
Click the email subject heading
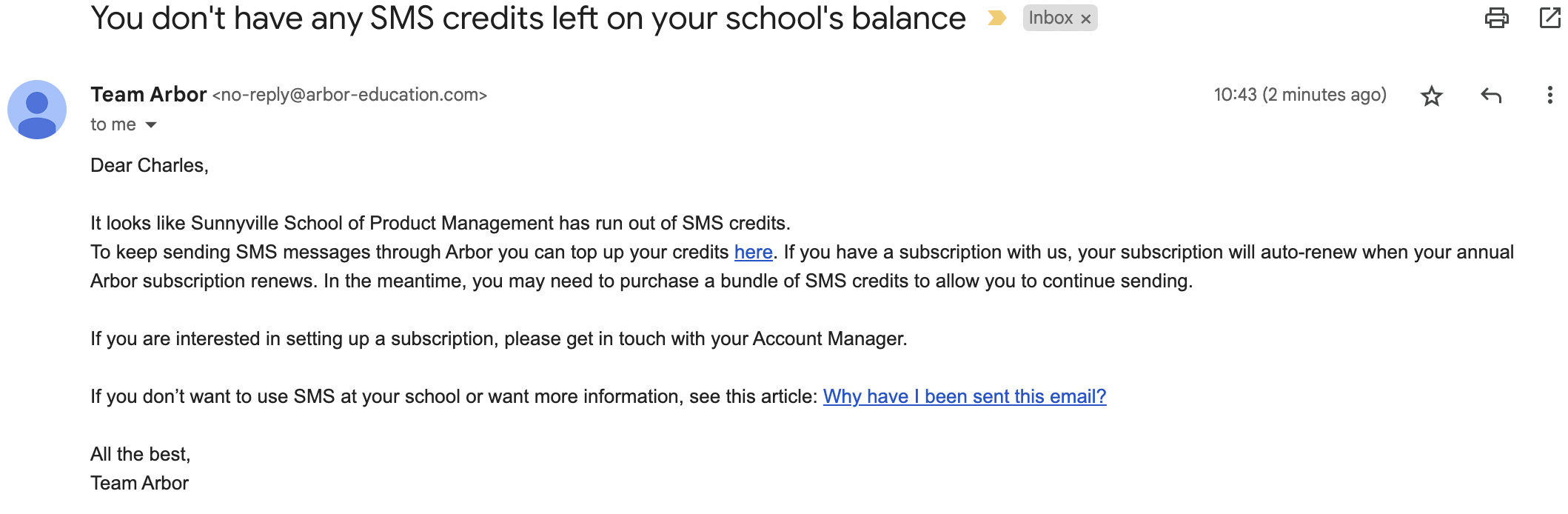coord(527,19)
